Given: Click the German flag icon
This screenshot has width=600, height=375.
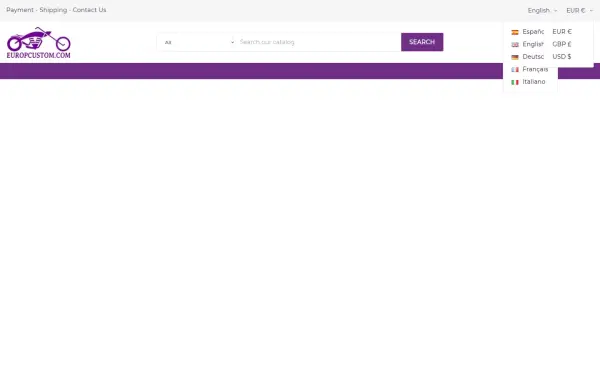Looking at the screenshot, I should [x=515, y=57].
